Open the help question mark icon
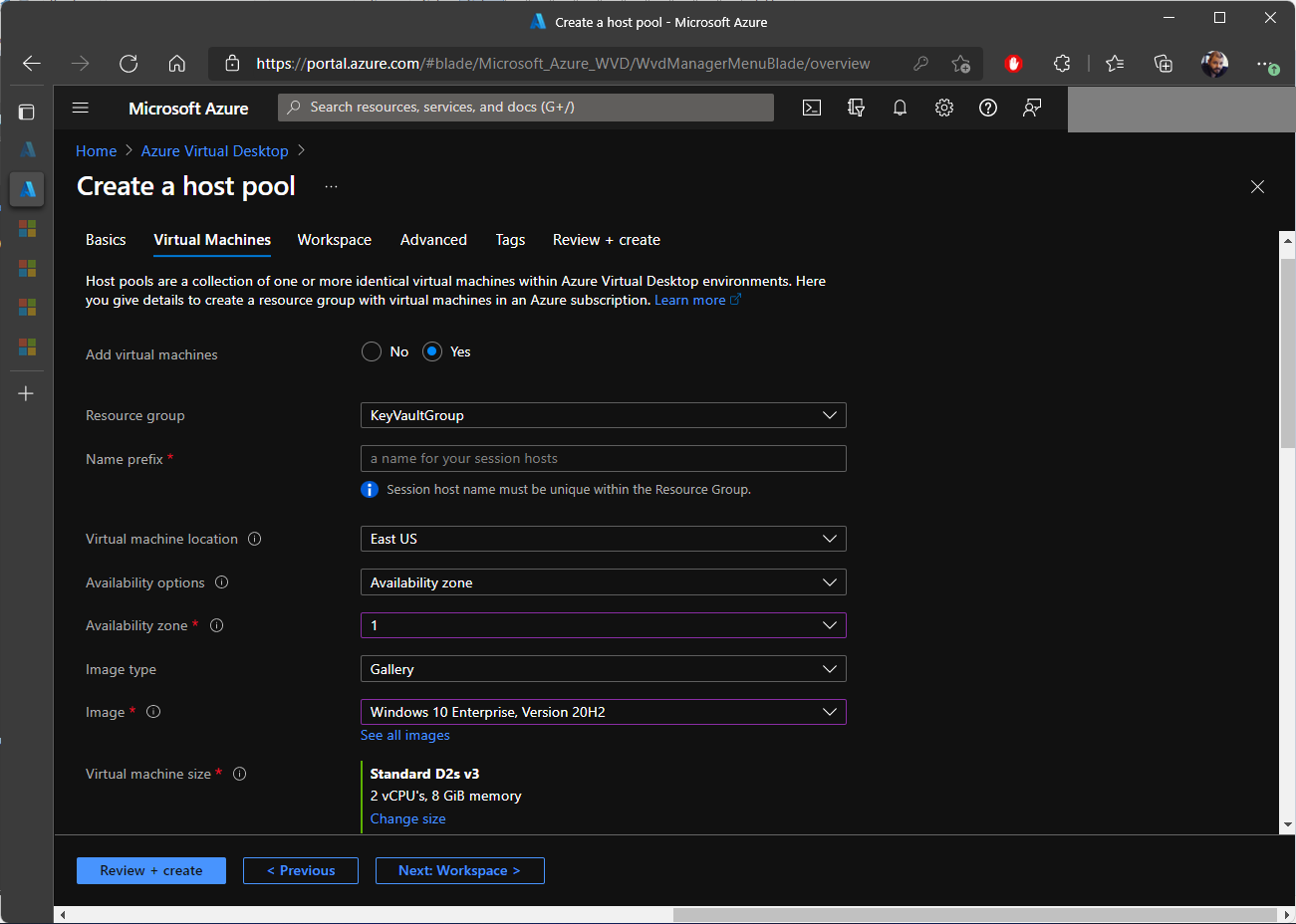1296x924 pixels. point(988,108)
